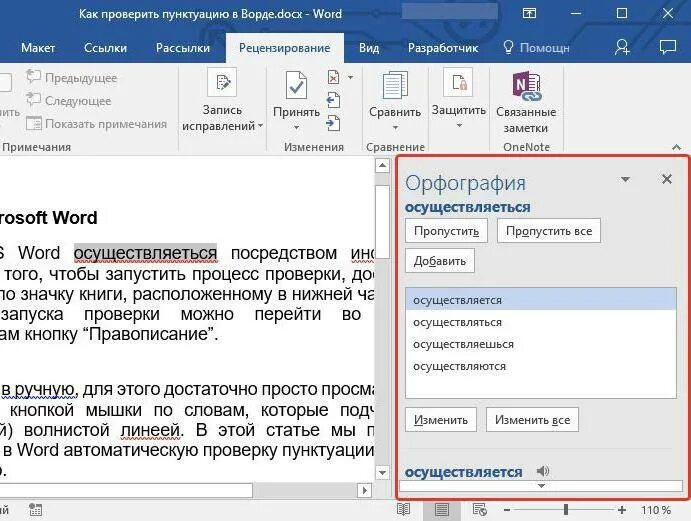Expand the Защитить dropdown arrow
This screenshot has width=691, height=521.
tap(459, 126)
